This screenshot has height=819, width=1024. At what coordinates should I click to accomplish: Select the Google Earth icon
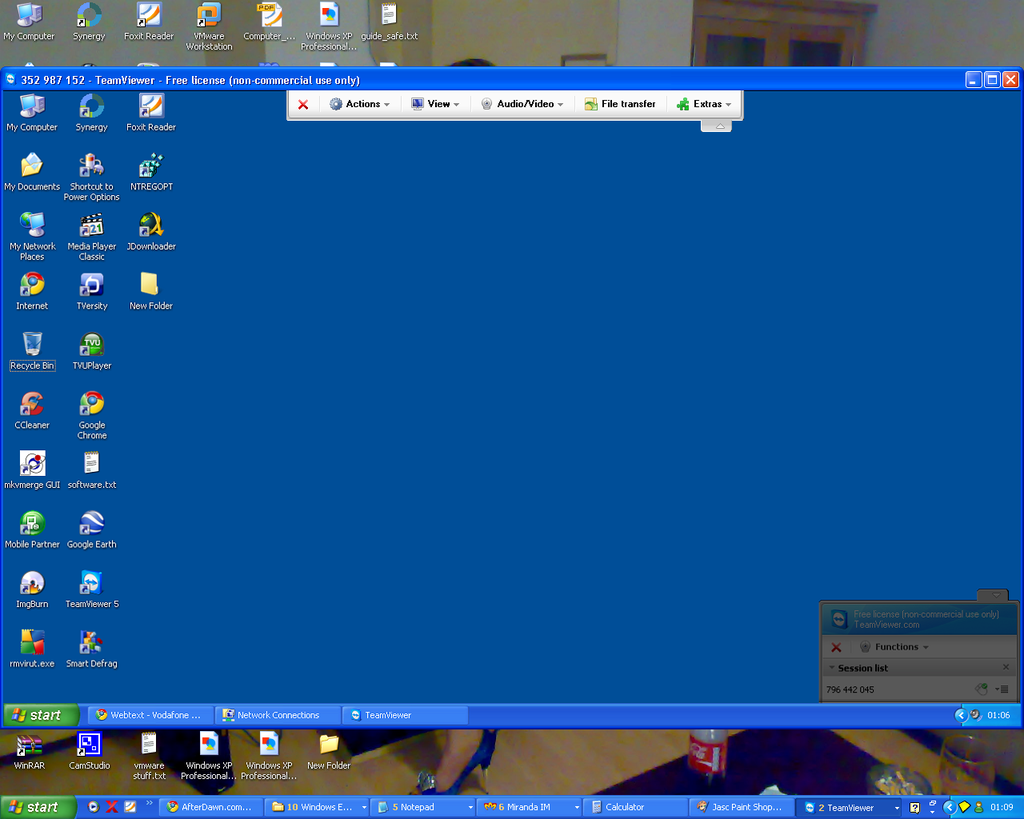(91, 530)
